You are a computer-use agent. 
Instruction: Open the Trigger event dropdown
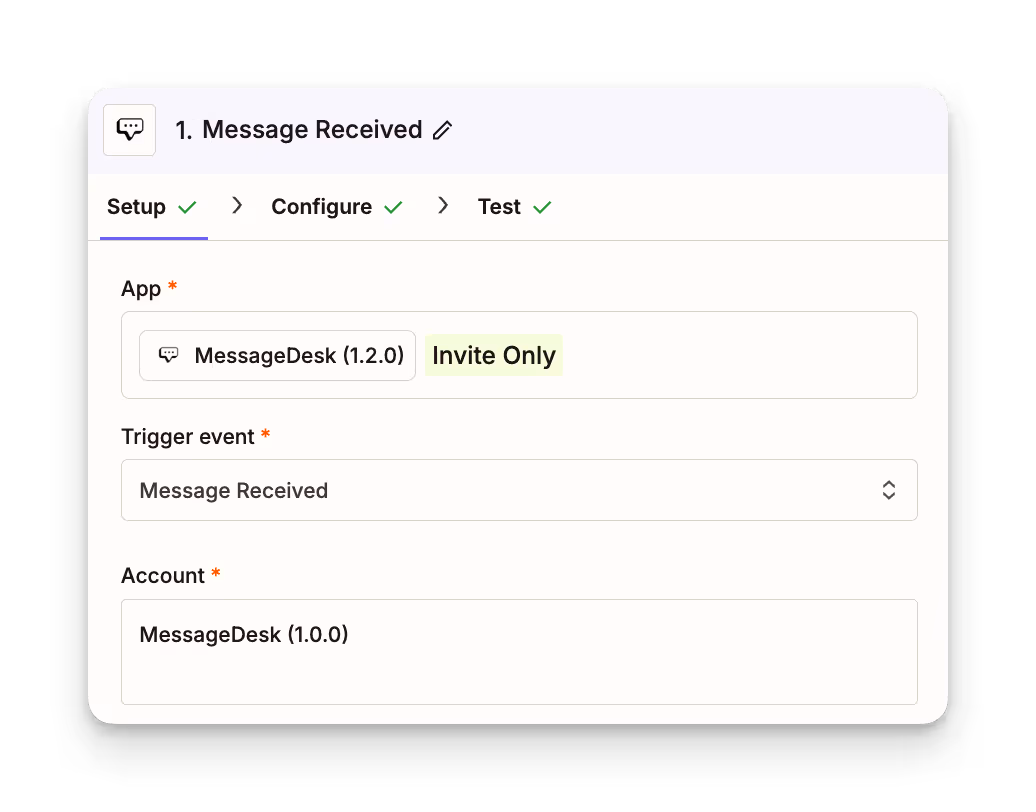pos(519,490)
